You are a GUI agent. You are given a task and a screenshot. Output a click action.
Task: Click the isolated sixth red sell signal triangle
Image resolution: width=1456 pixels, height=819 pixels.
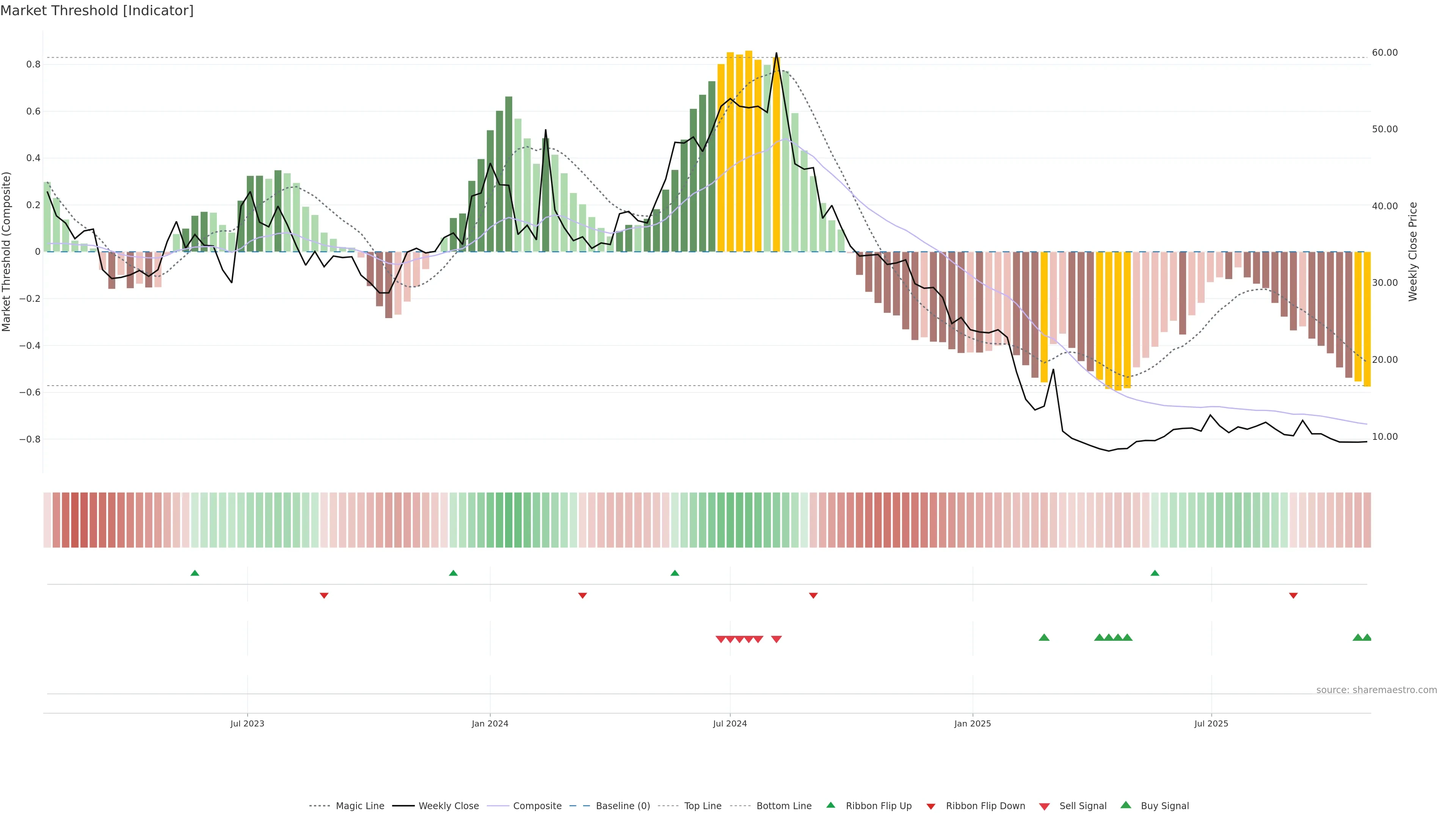(x=776, y=639)
